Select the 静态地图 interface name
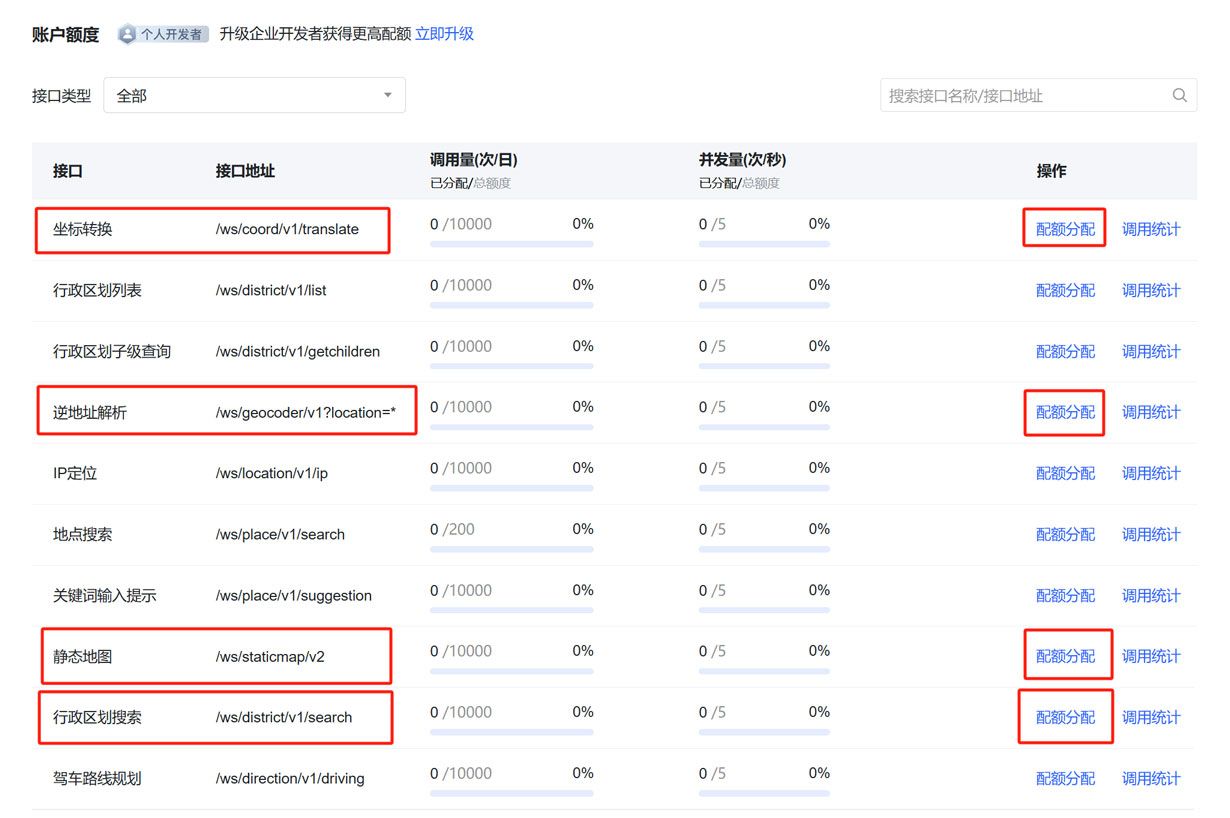This screenshot has height=818, width=1230. (x=83, y=656)
